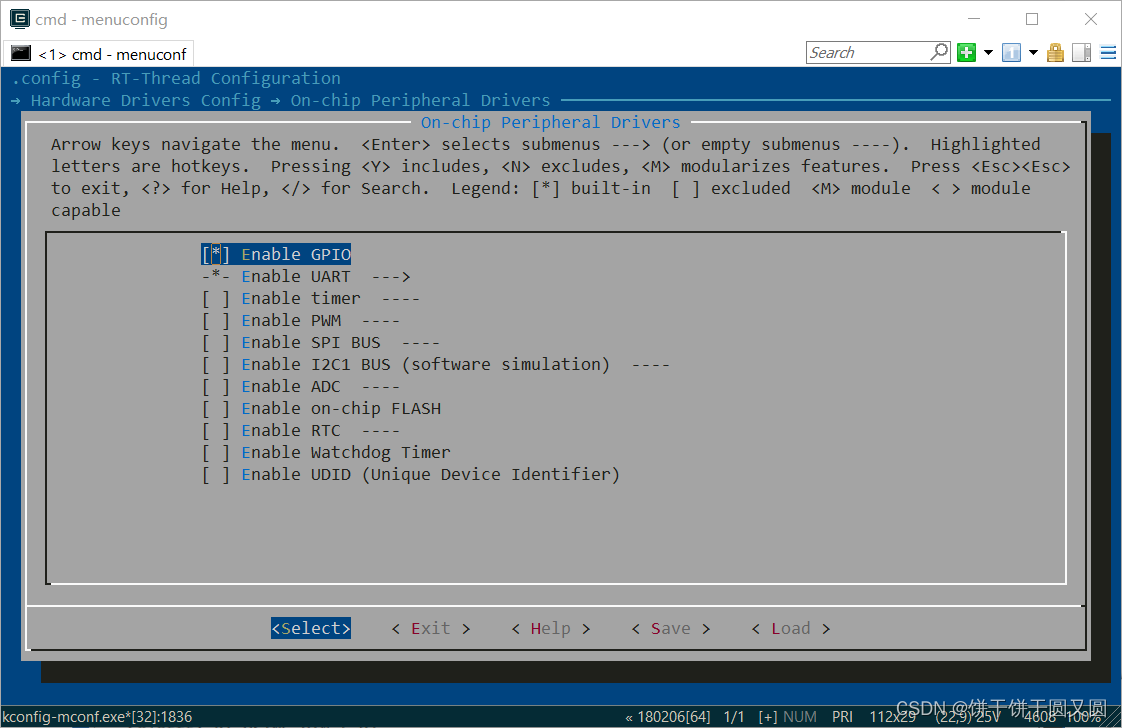The width and height of the screenshot is (1122, 728).
Task: Click the view panel icon beside the padlock
Action: pyautogui.click(x=1081, y=52)
